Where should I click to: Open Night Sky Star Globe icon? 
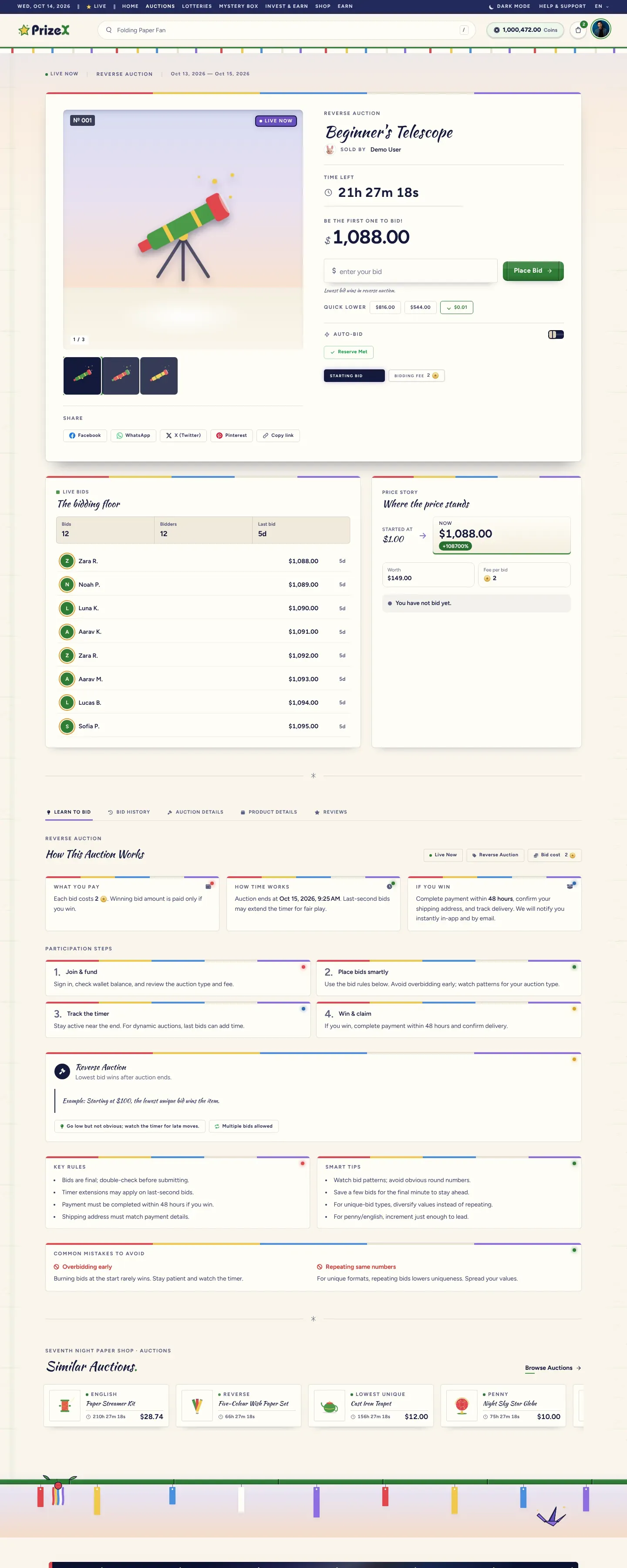tap(462, 1406)
